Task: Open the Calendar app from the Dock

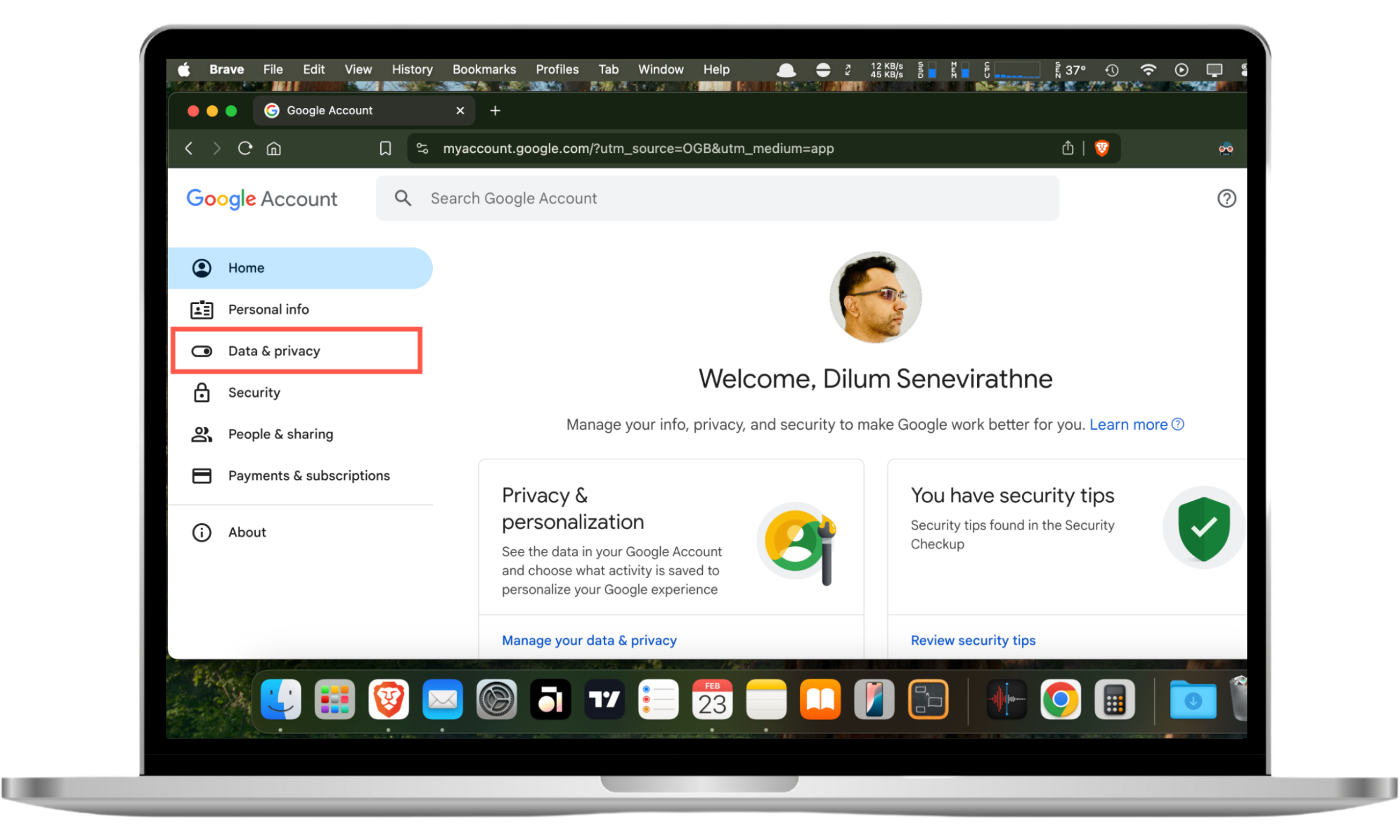Action: tap(712, 699)
